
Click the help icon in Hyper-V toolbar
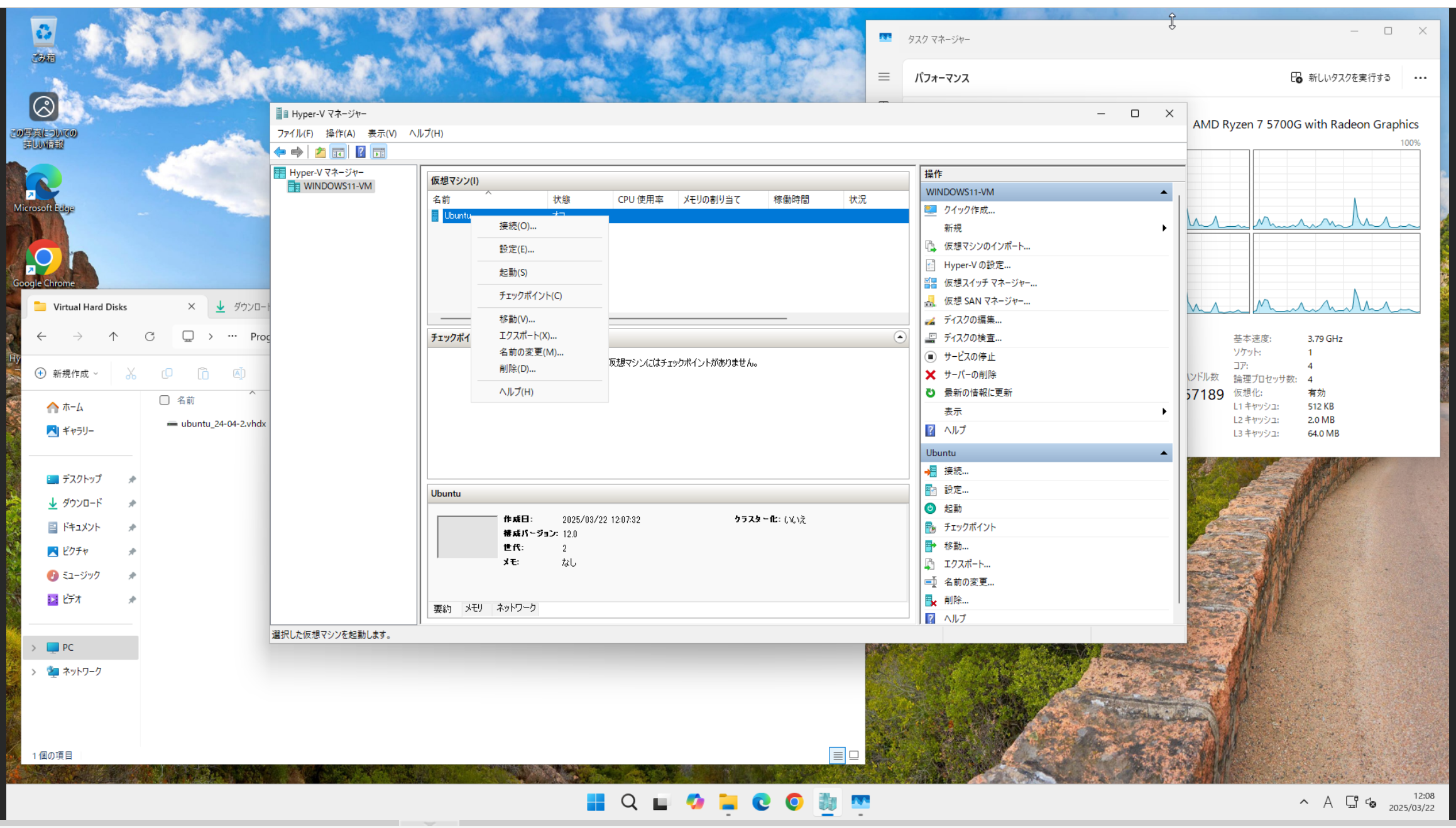click(360, 152)
